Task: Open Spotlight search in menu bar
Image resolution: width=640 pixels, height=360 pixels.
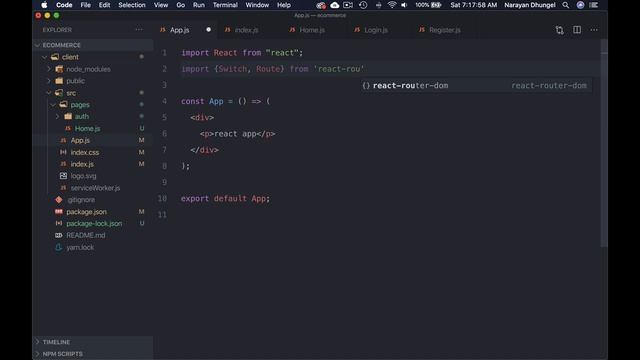Action: (x=565, y=5)
